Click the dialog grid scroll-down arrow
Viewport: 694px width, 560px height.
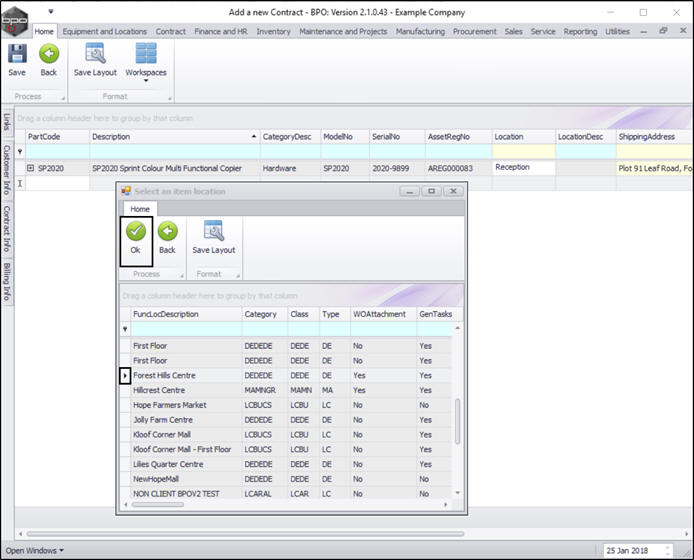click(458, 493)
